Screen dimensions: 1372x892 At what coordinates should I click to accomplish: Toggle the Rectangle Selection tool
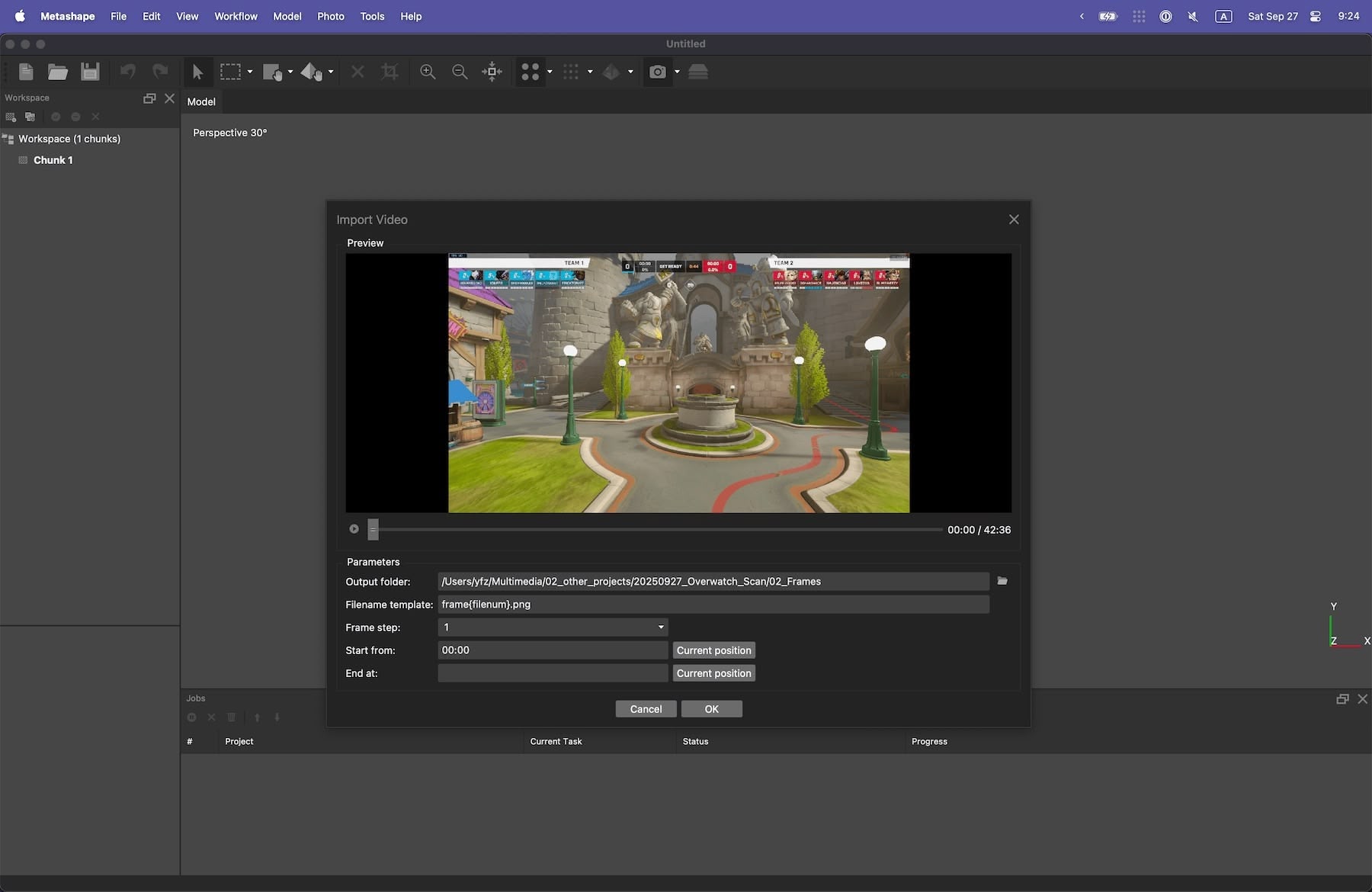[230, 72]
